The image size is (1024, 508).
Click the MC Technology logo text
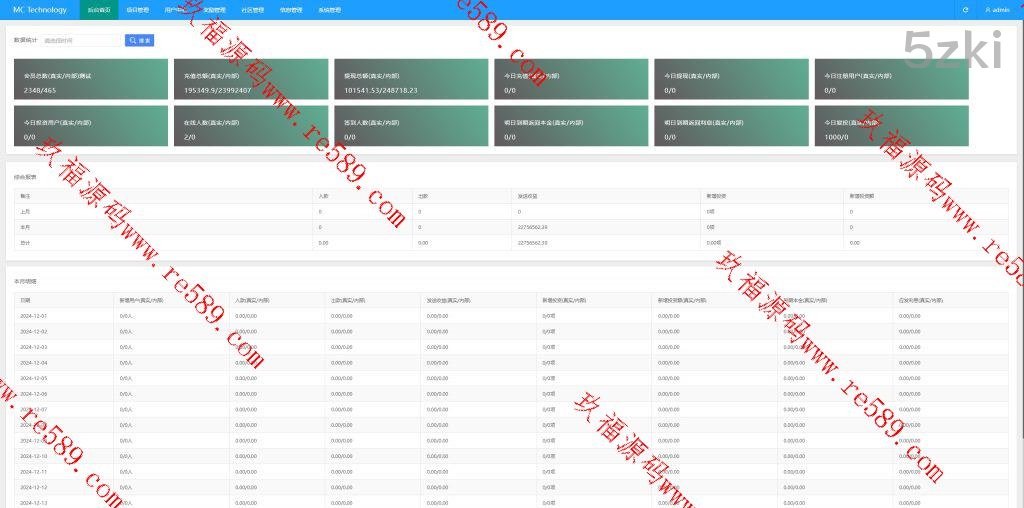pyautogui.click(x=40, y=10)
